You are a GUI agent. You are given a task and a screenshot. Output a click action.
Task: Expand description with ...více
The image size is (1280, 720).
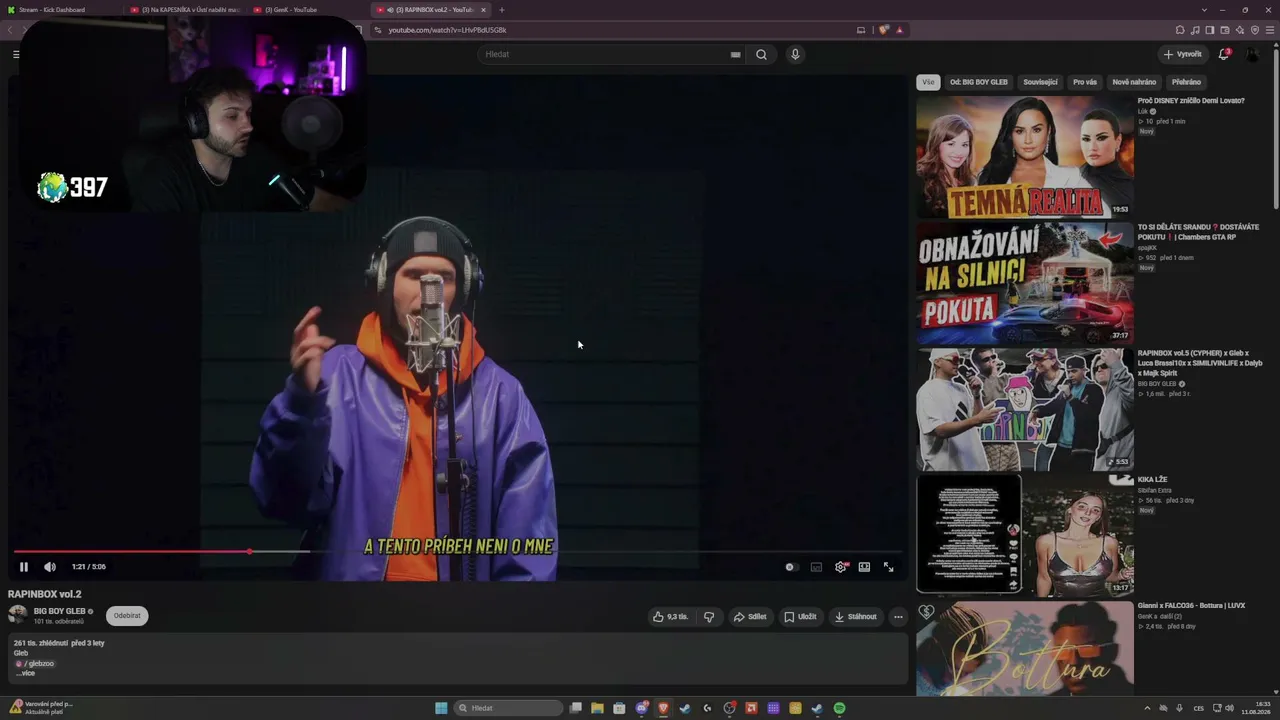click(25, 673)
